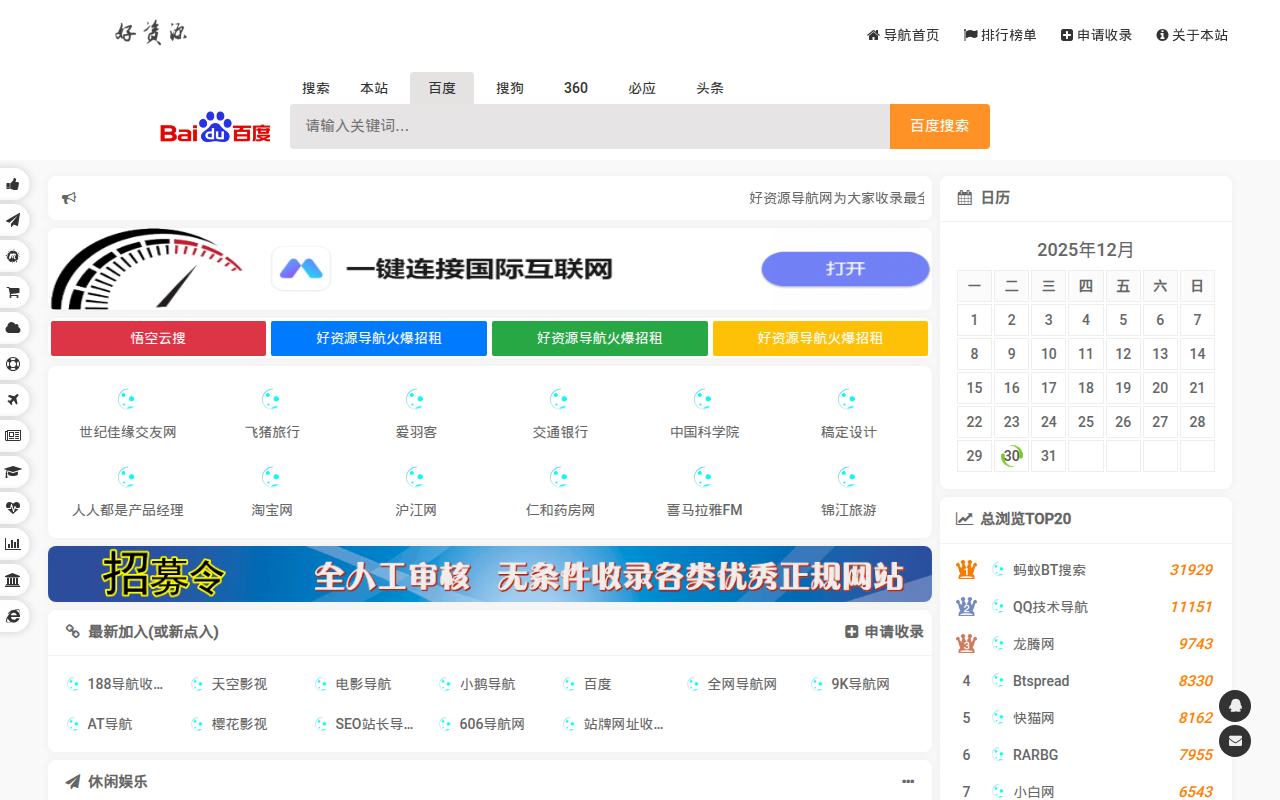Switch to the 搜狗 search tab
Image resolution: width=1280 pixels, height=800 pixels.
(509, 88)
